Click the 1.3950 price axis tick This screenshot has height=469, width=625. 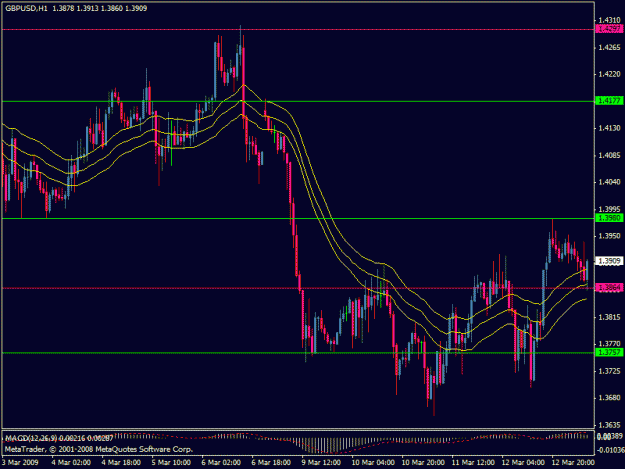click(x=610, y=236)
